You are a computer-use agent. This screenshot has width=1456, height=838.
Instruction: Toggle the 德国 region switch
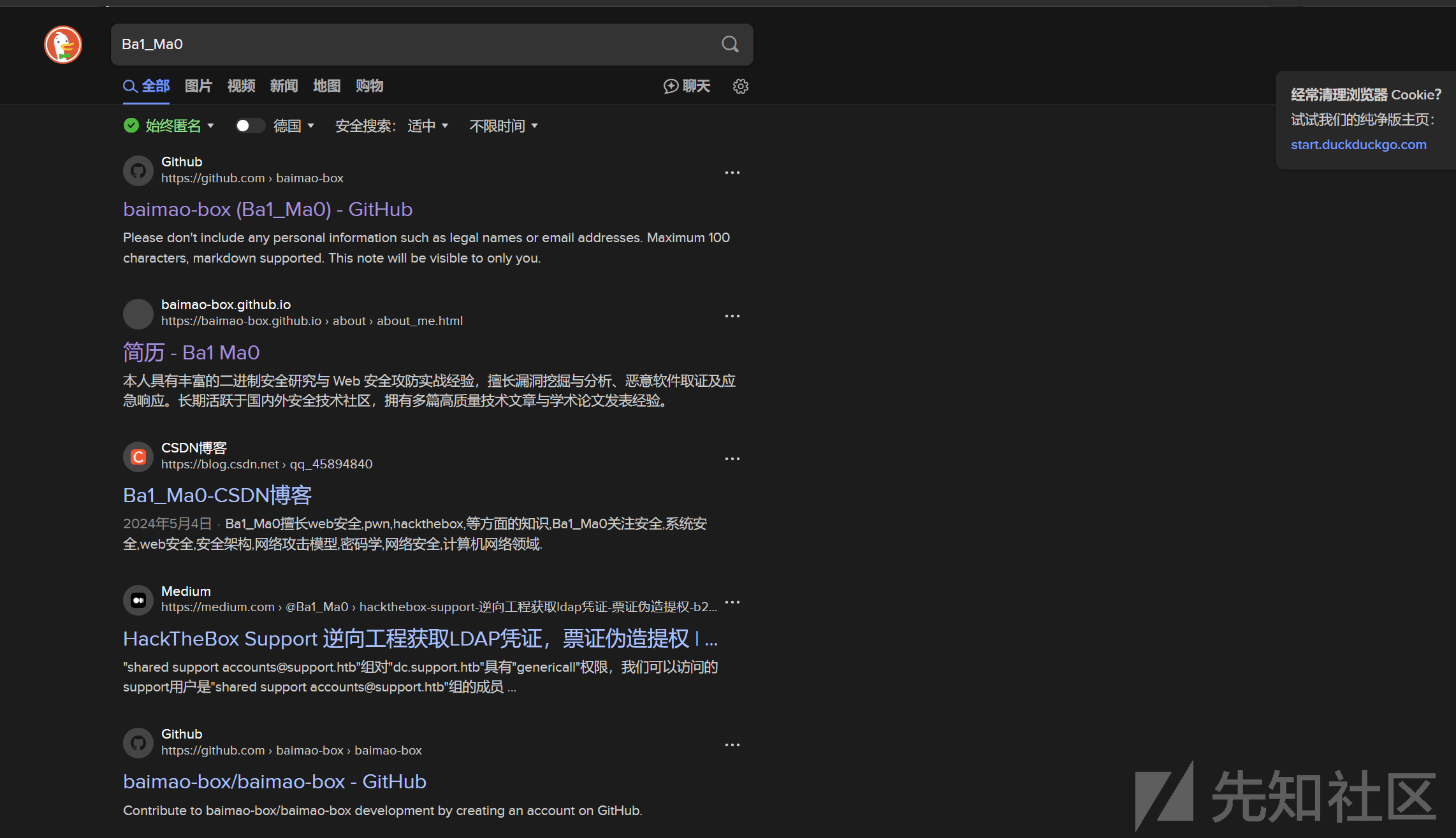coord(250,126)
